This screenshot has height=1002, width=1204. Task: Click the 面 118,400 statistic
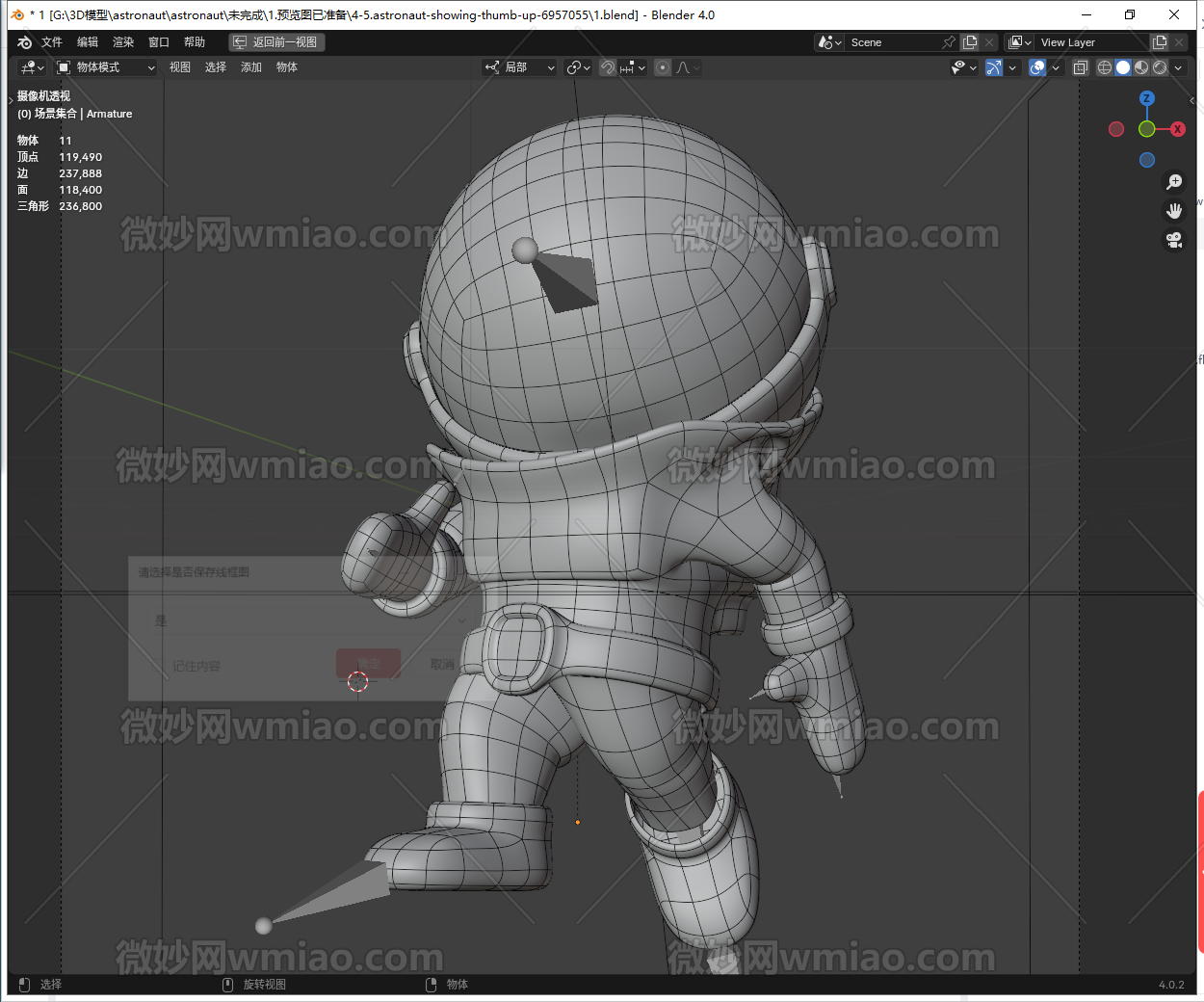click(60, 190)
